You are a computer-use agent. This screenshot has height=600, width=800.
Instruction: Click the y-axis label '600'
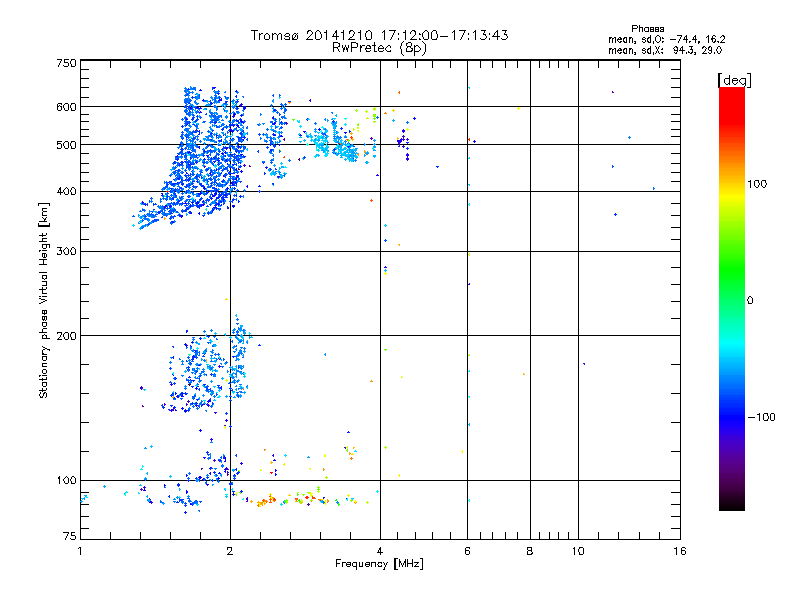click(x=66, y=107)
